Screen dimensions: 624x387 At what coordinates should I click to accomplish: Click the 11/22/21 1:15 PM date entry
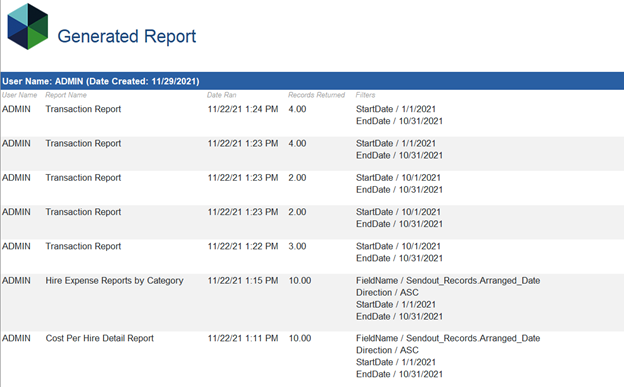[243, 281]
